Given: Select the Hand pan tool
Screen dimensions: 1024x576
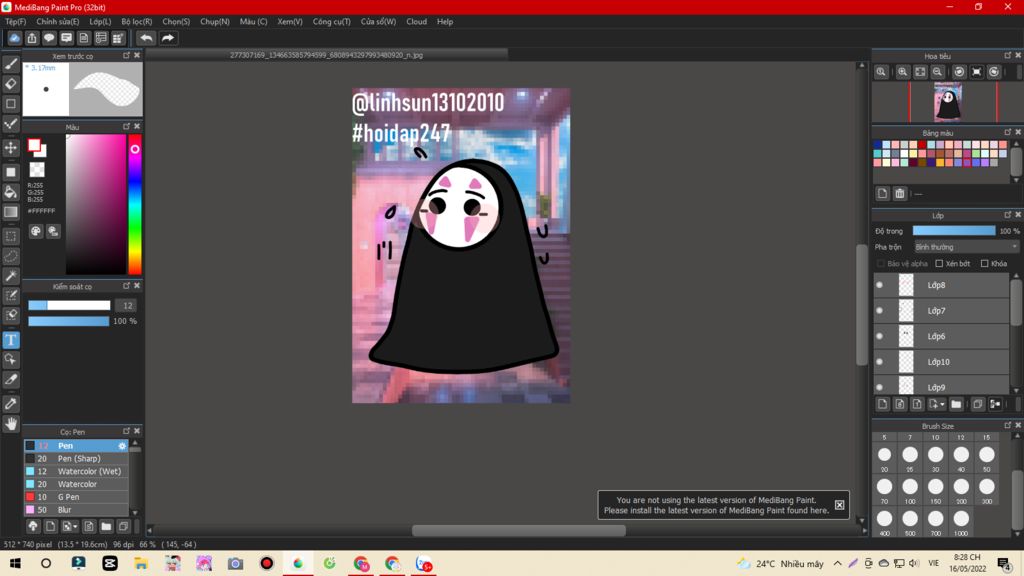Looking at the screenshot, I should point(11,424).
